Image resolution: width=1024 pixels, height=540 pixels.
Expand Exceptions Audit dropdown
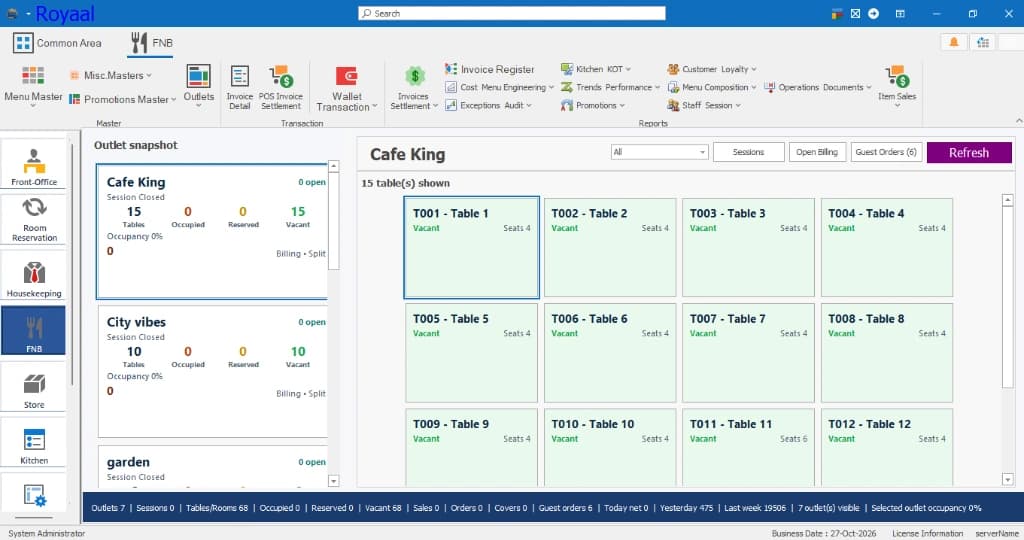point(488,105)
